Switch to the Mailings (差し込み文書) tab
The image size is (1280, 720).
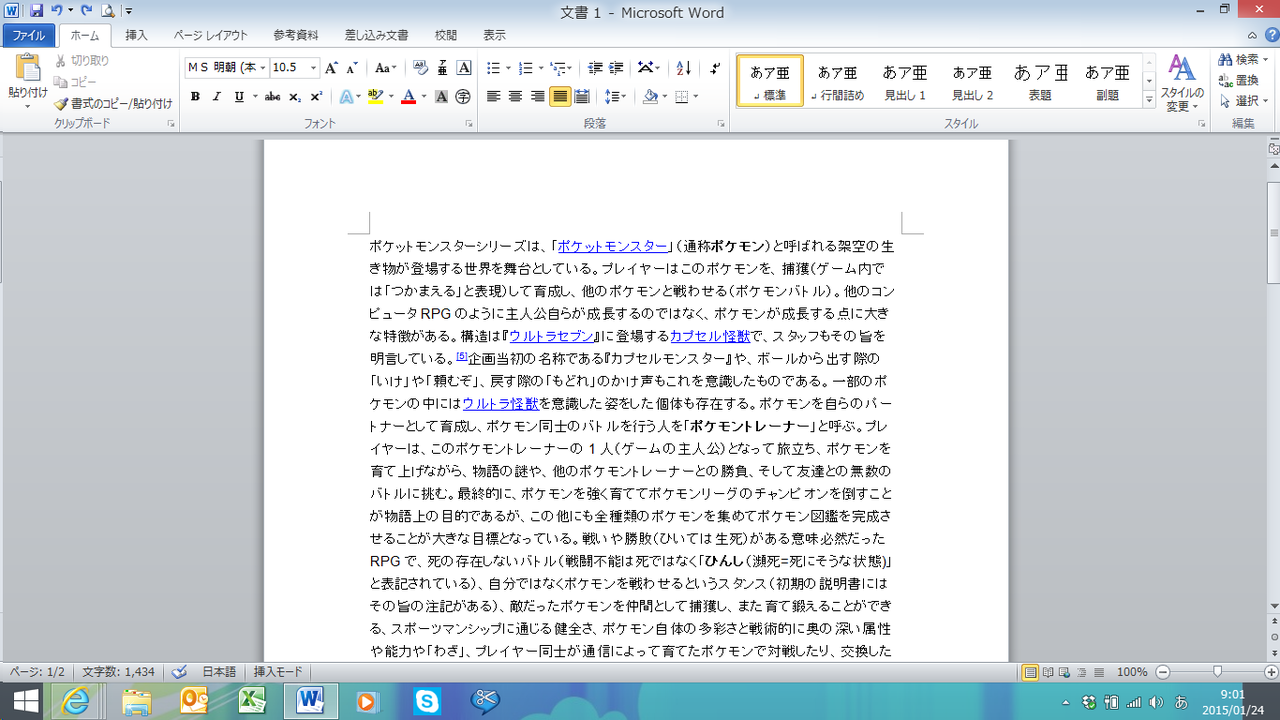coord(377,35)
